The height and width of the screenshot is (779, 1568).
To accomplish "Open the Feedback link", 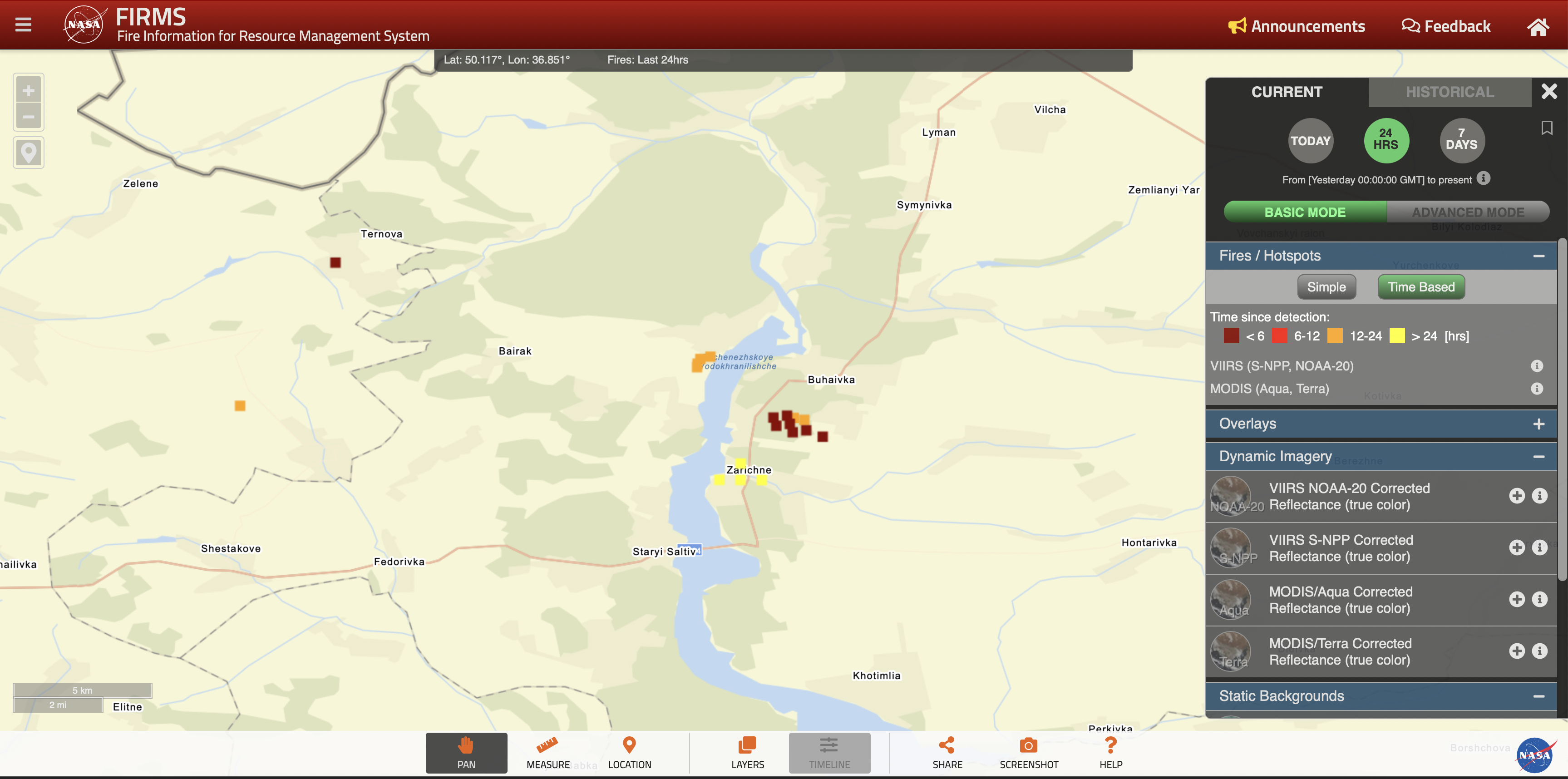I will click(x=1445, y=26).
